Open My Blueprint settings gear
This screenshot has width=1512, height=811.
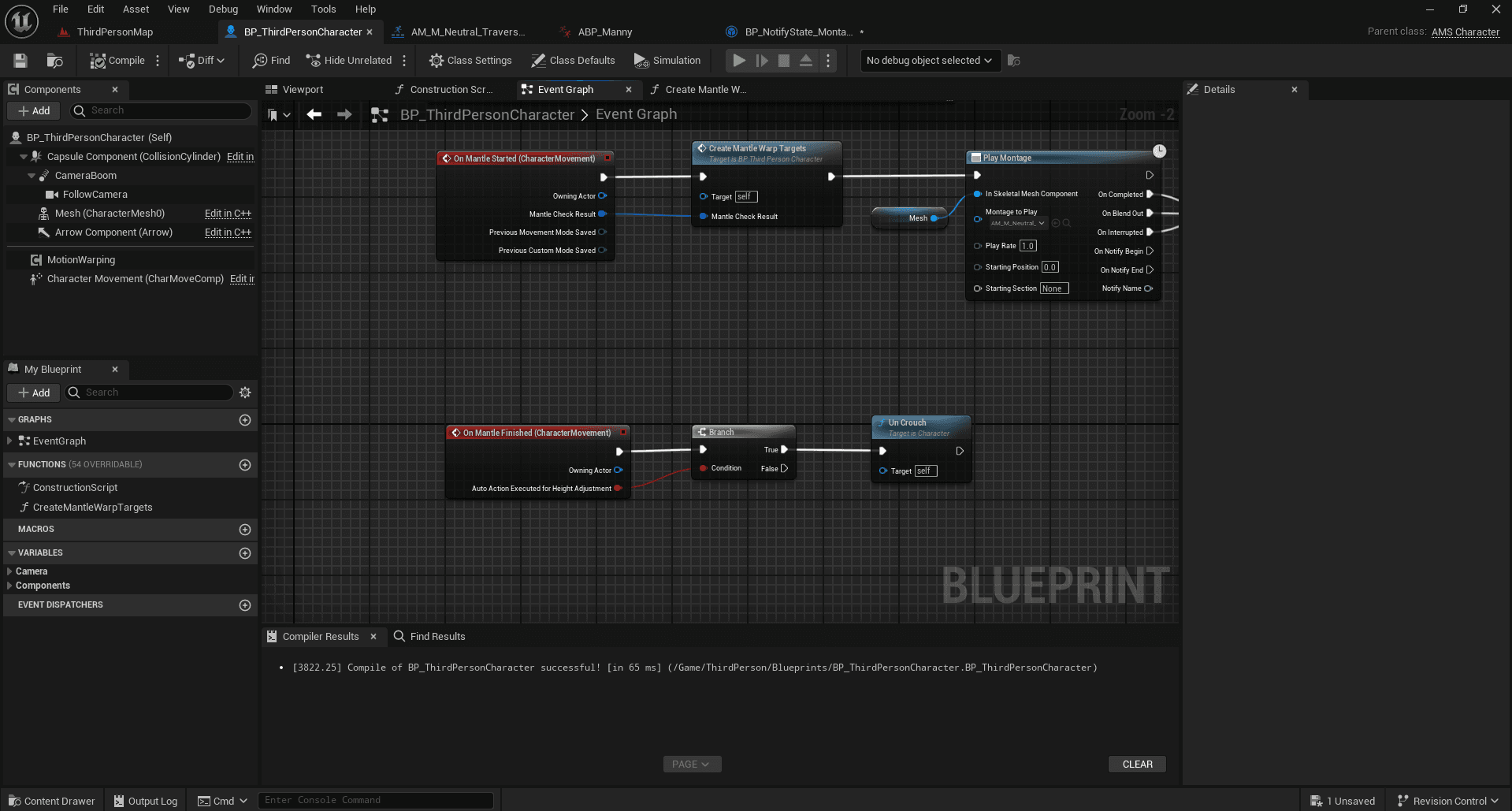245,392
